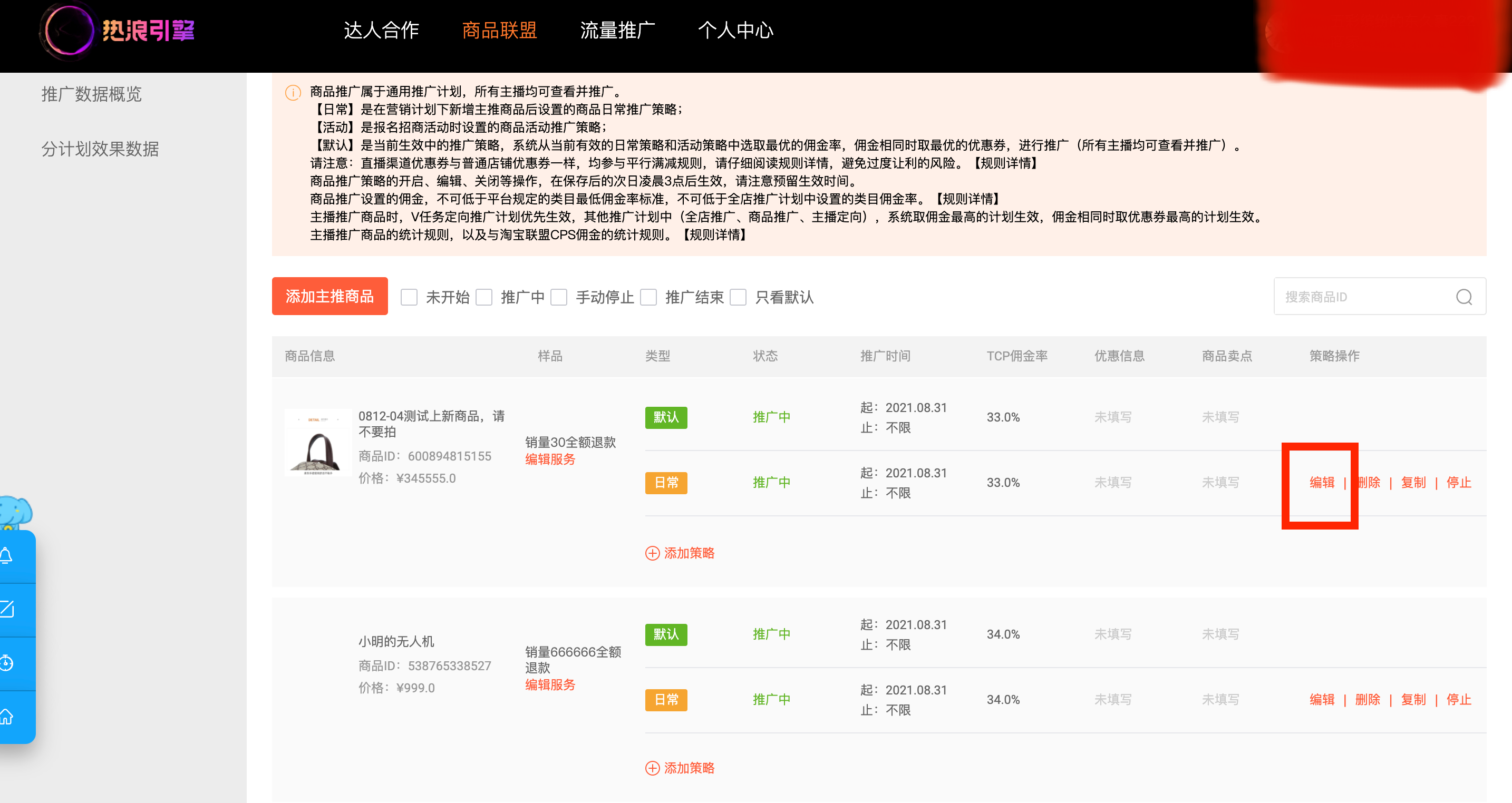Click 34.0% rate in 小明的无人机 默认 row
Image resolution: width=1512 pixels, height=803 pixels.
coord(1003,634)
